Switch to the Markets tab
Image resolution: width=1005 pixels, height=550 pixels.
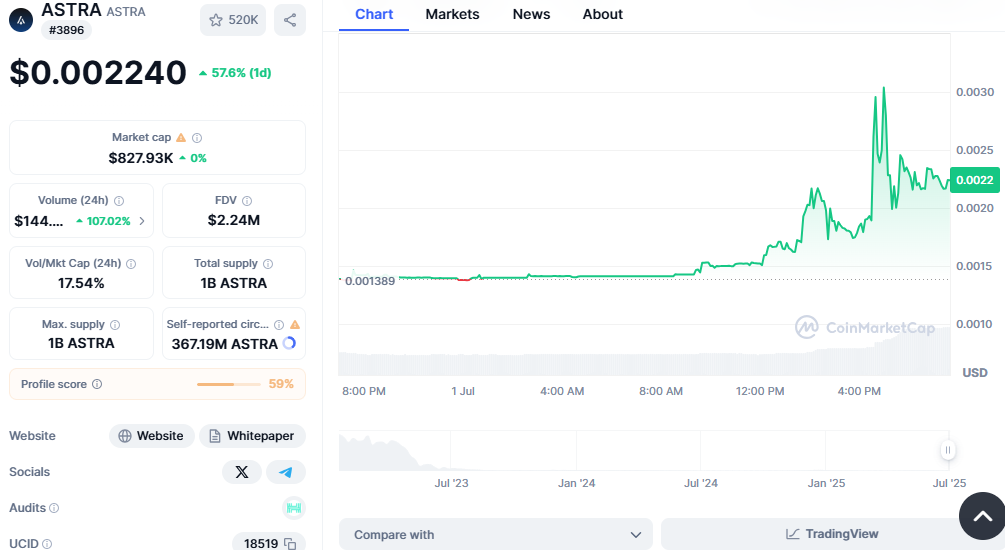coord(453,14)
